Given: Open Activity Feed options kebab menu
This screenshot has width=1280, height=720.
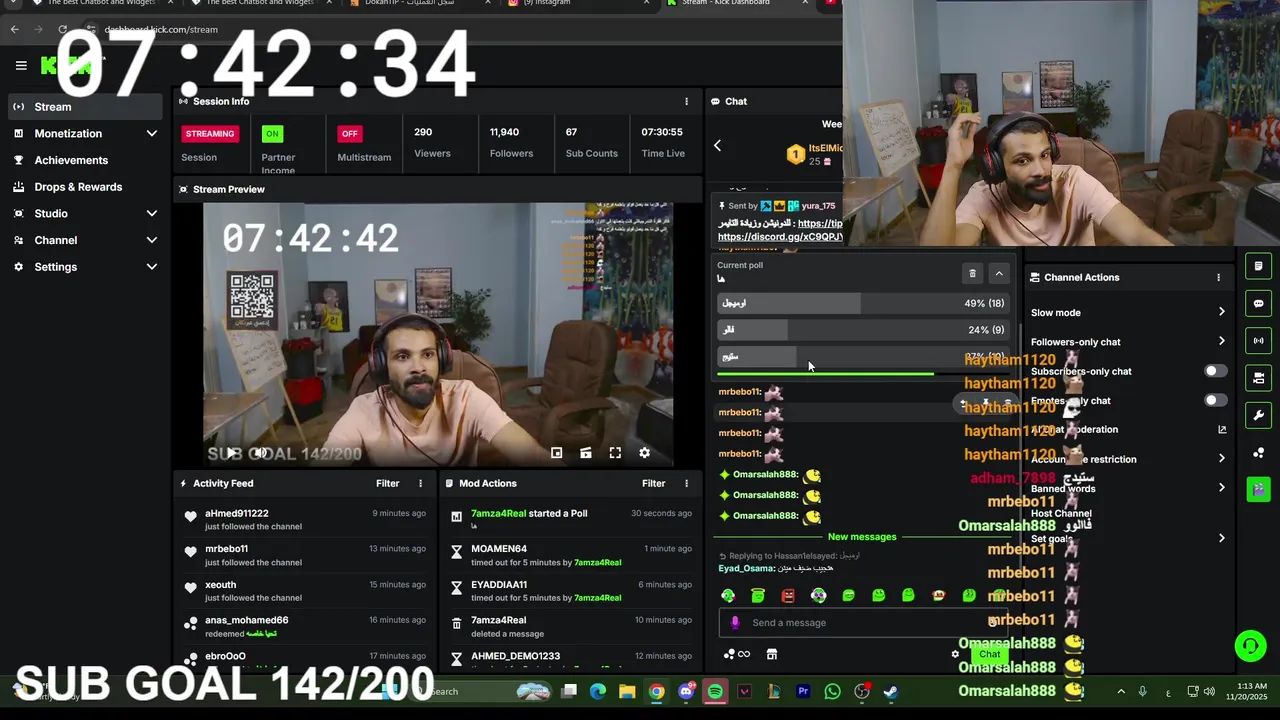Looking at the screenshot, I should [x=420, y=483].
